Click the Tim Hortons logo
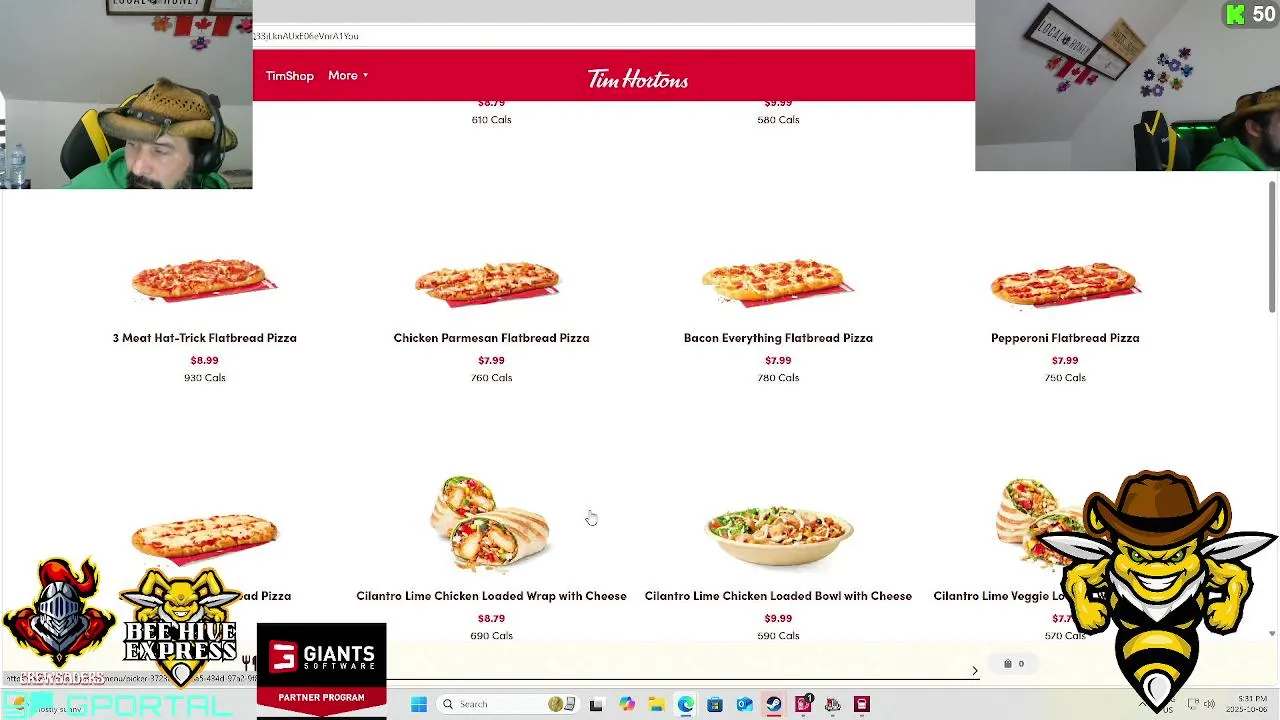This screenshot has height=720, width=1280. coord(638,79)
